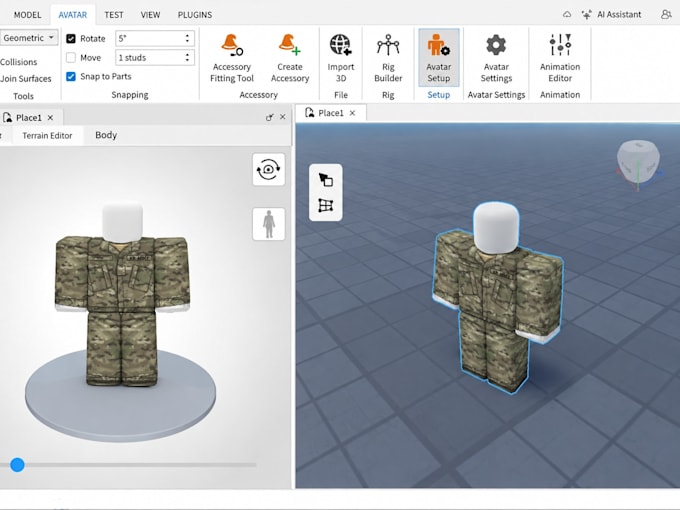Screen dimensions: 680x510
Task: Click the cloud icon in the top bar
Action: (x=567, y=14)
